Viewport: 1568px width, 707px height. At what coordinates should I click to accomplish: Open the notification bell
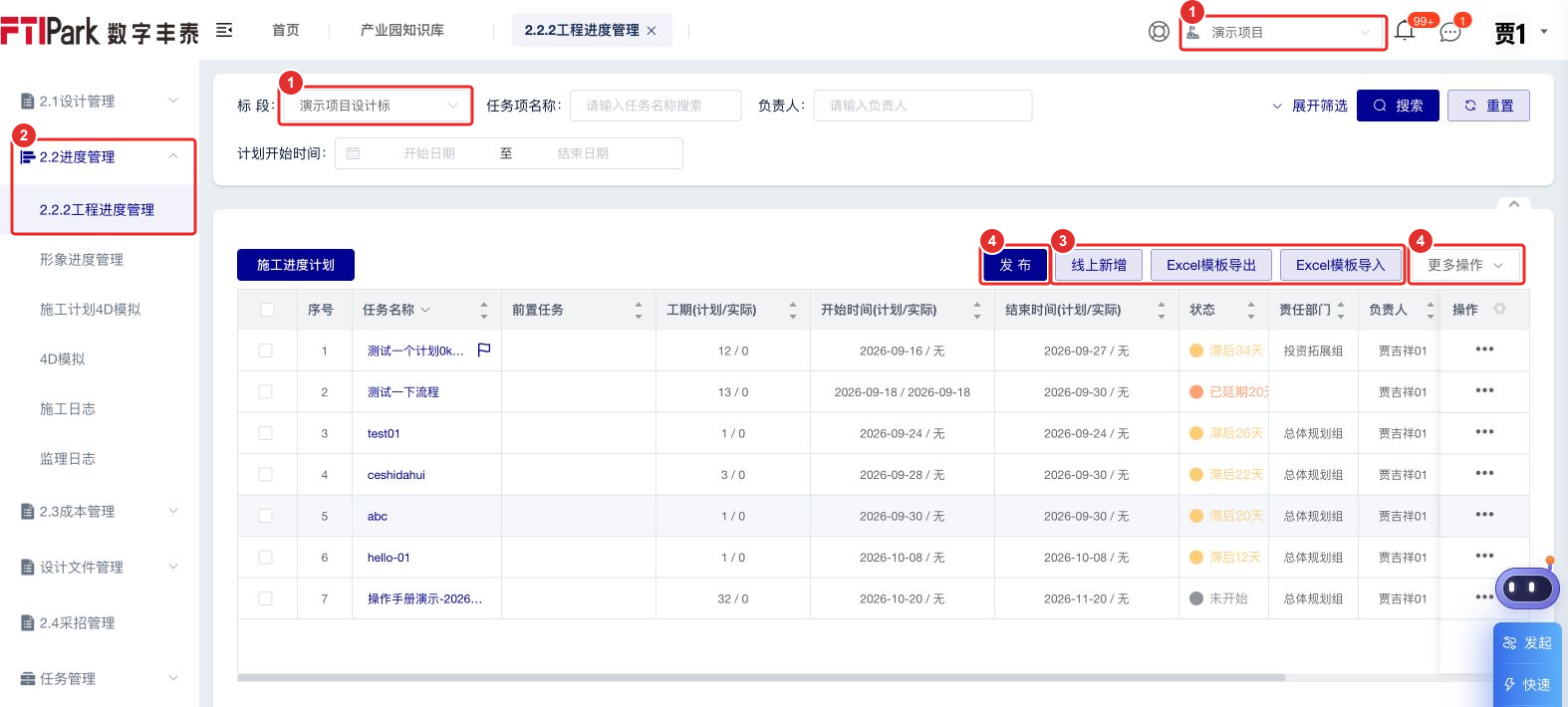click(1405, 30)
